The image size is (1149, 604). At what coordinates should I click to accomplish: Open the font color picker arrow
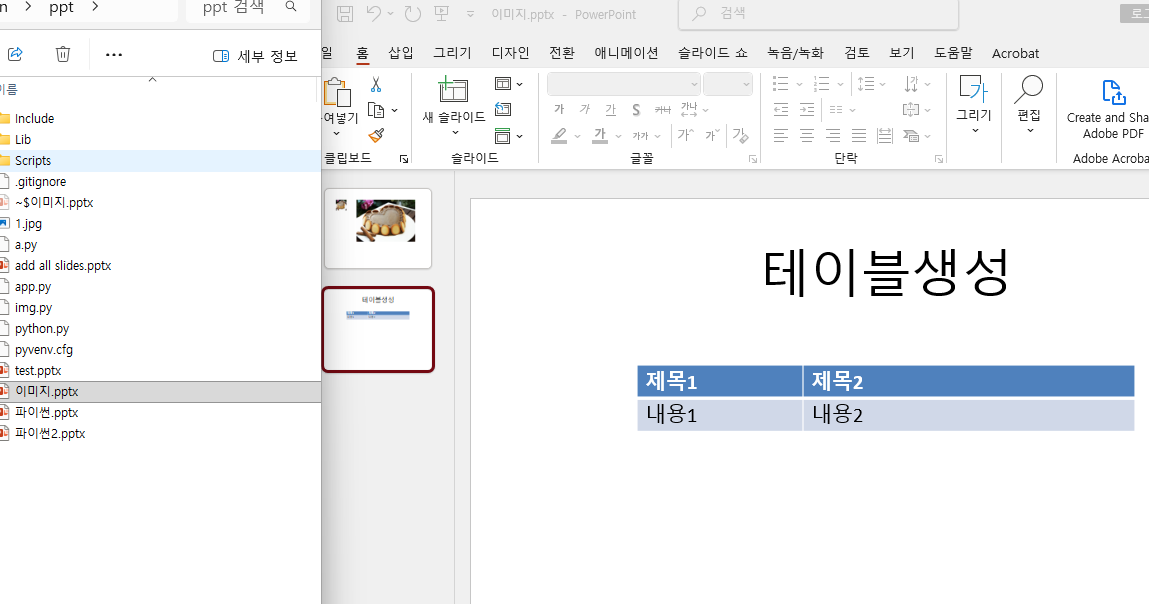(616, 136)
